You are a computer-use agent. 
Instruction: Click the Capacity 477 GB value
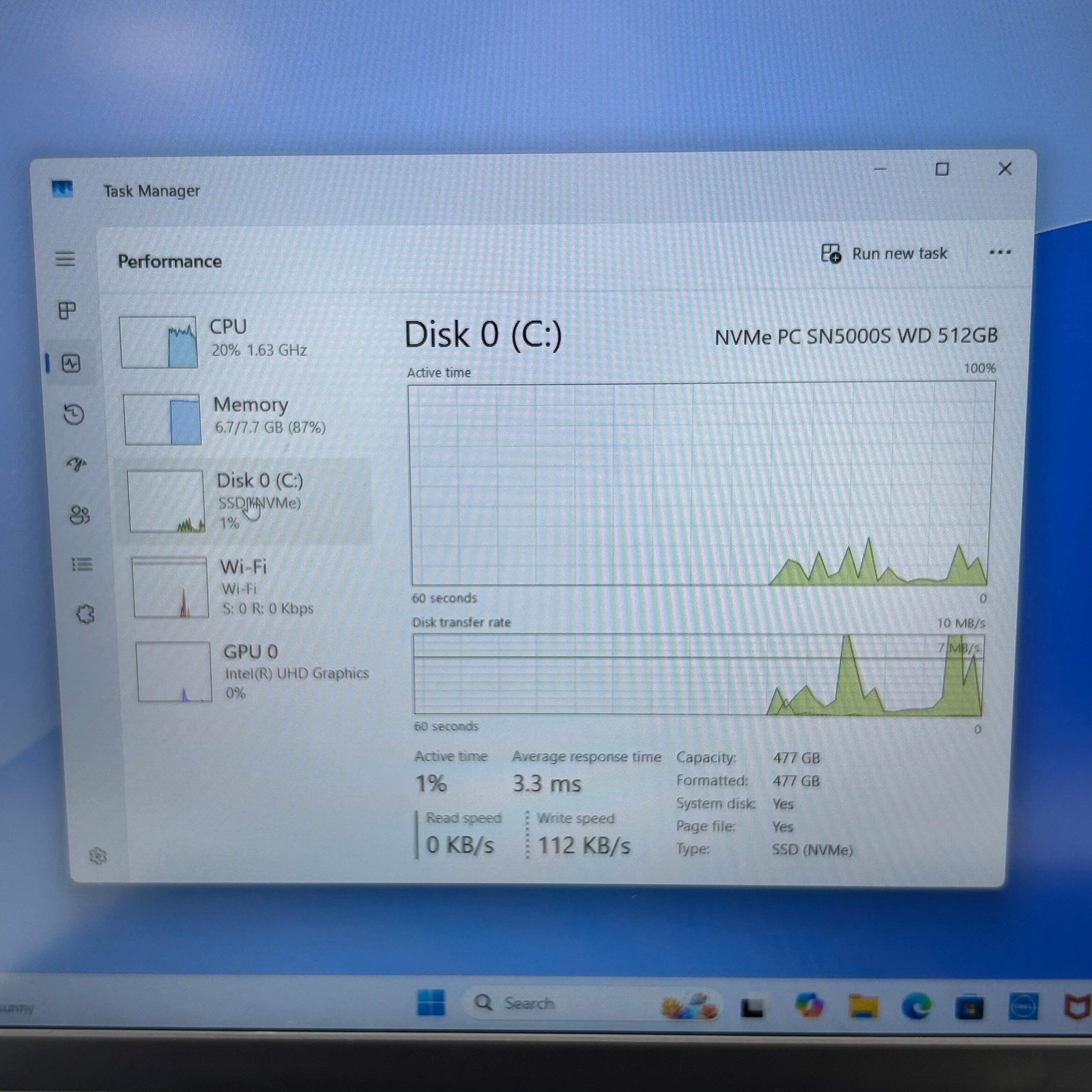click(796, 758)
